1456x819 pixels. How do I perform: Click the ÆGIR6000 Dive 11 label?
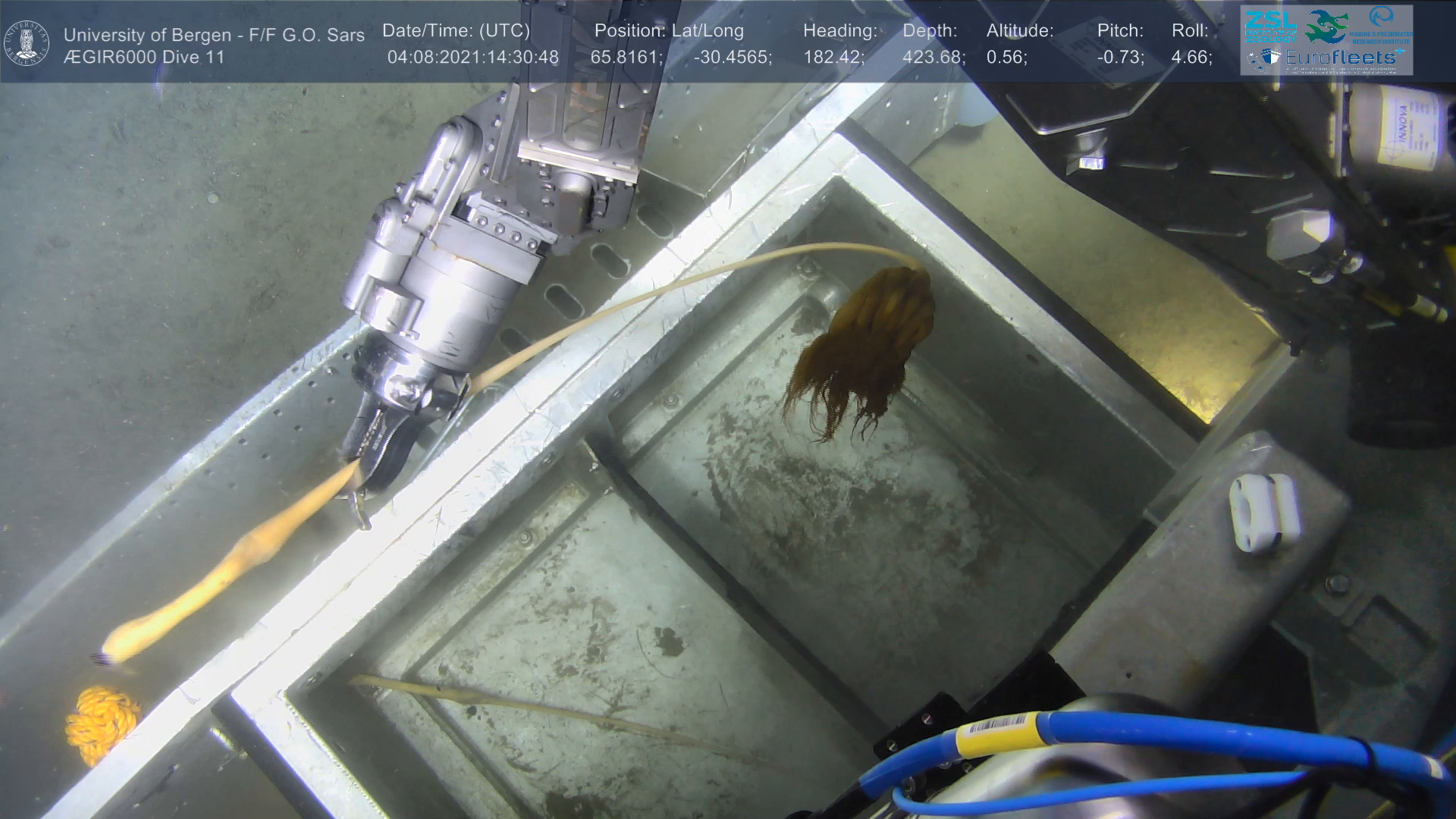144,57
